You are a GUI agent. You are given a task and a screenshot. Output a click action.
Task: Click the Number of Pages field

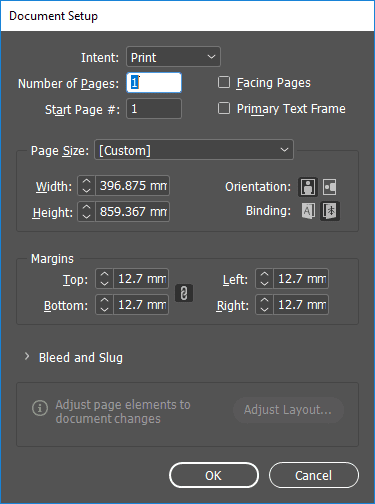[154, 83]
